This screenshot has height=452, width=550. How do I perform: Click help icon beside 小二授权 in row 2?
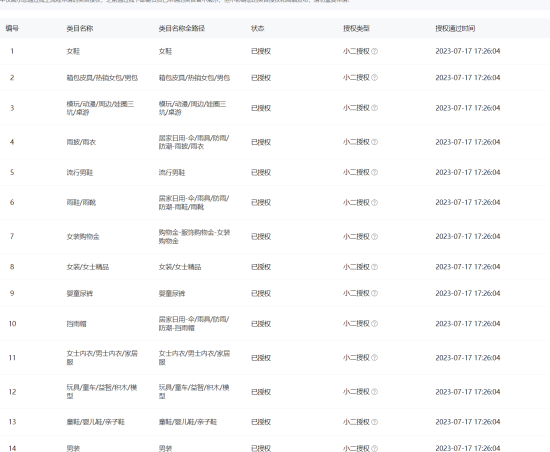click(x=374, y=77)
